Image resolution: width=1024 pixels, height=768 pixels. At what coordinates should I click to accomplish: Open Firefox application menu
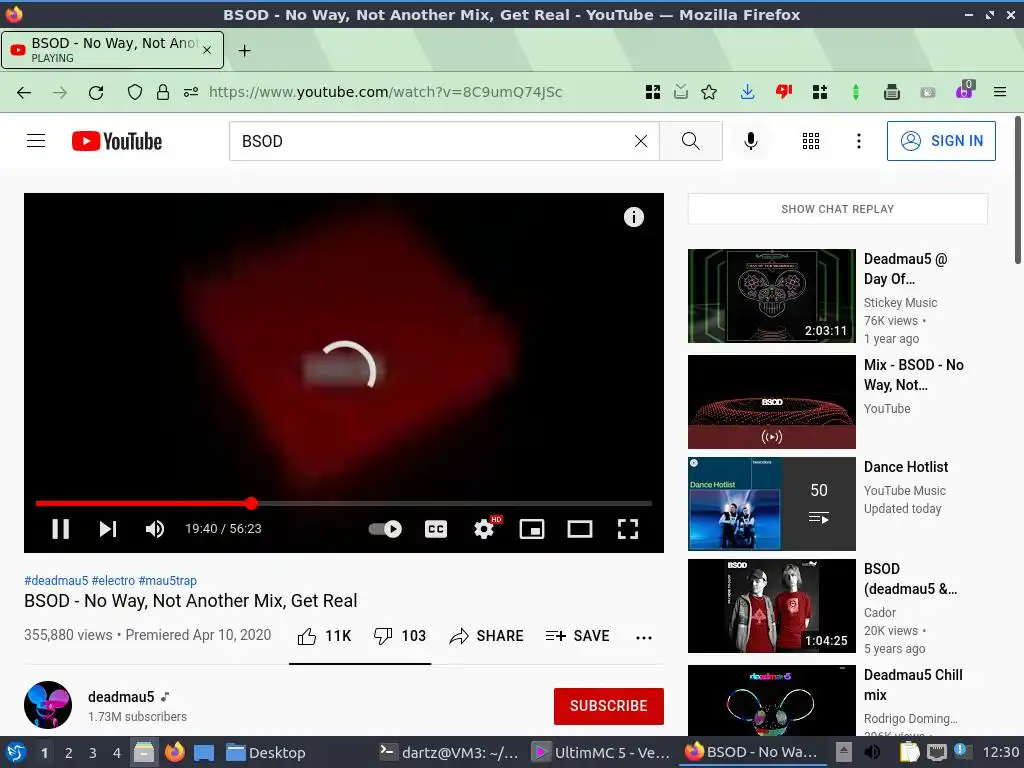tap(999, 92)
